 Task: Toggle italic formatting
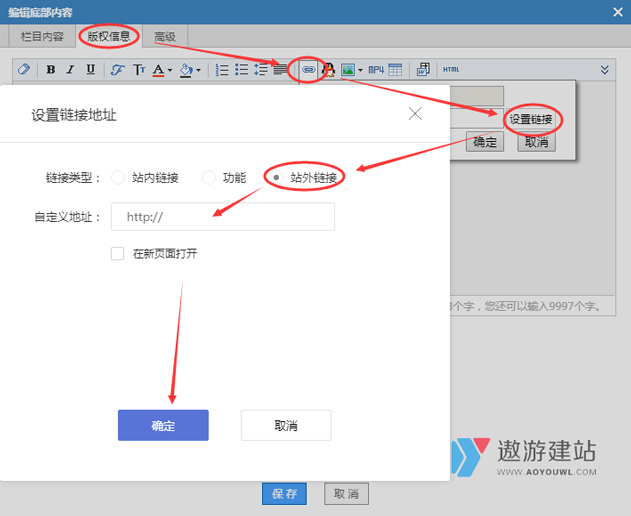[70, 69]
